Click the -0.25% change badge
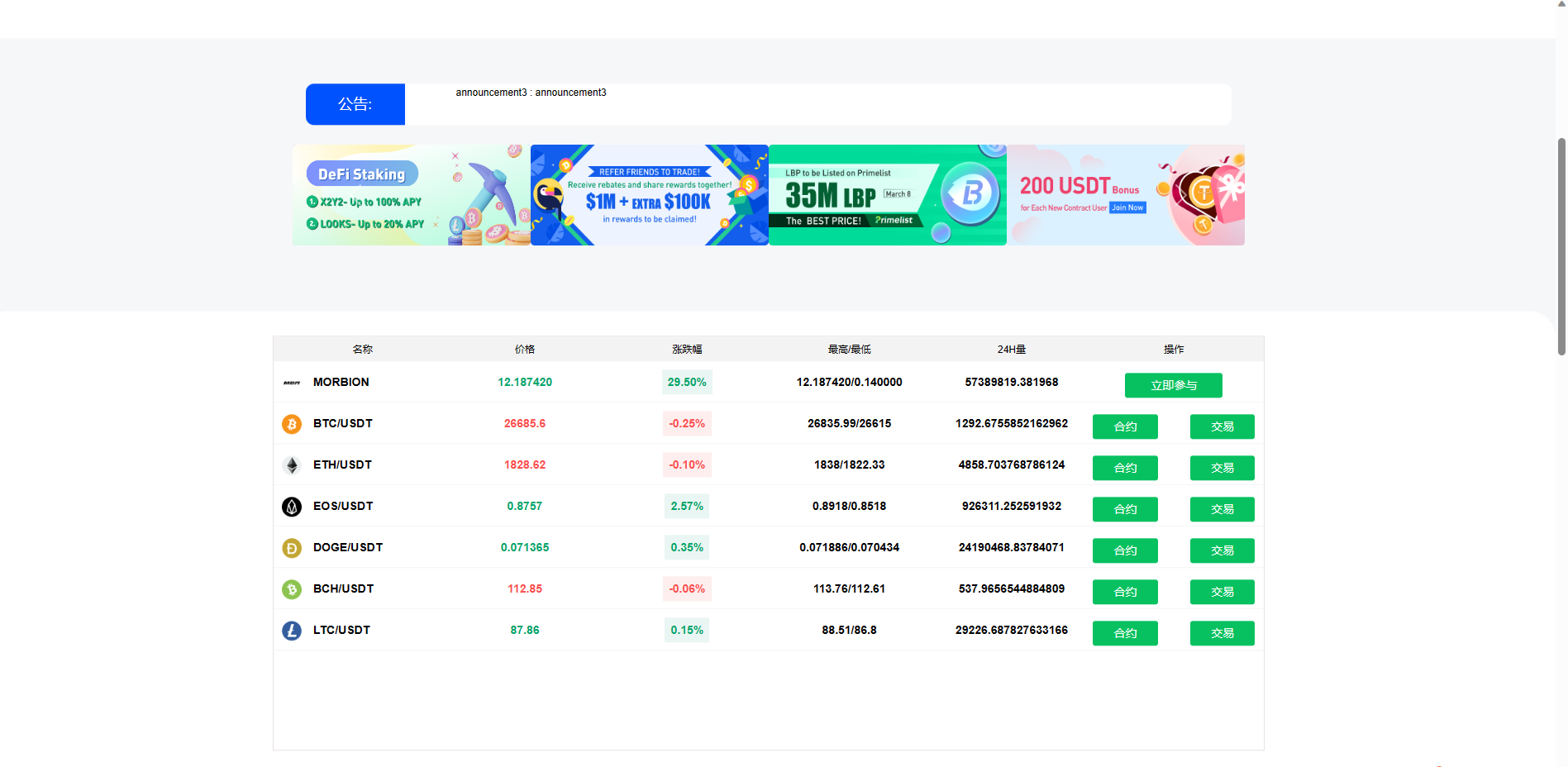The height and width of the screenshot is (767, 1568). pyautogui.click(x=687, y=423)
